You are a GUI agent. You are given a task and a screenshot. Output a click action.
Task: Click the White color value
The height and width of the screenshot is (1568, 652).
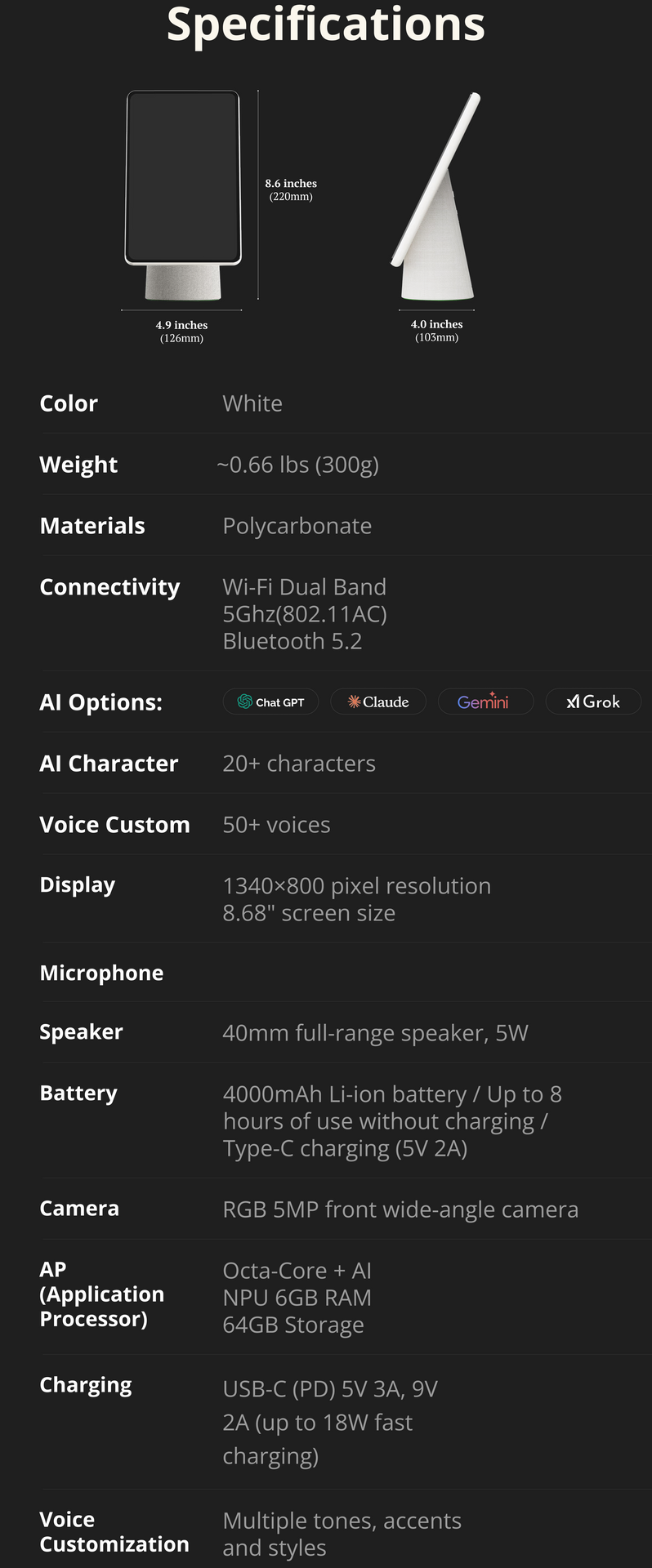[x=252, y=403]
